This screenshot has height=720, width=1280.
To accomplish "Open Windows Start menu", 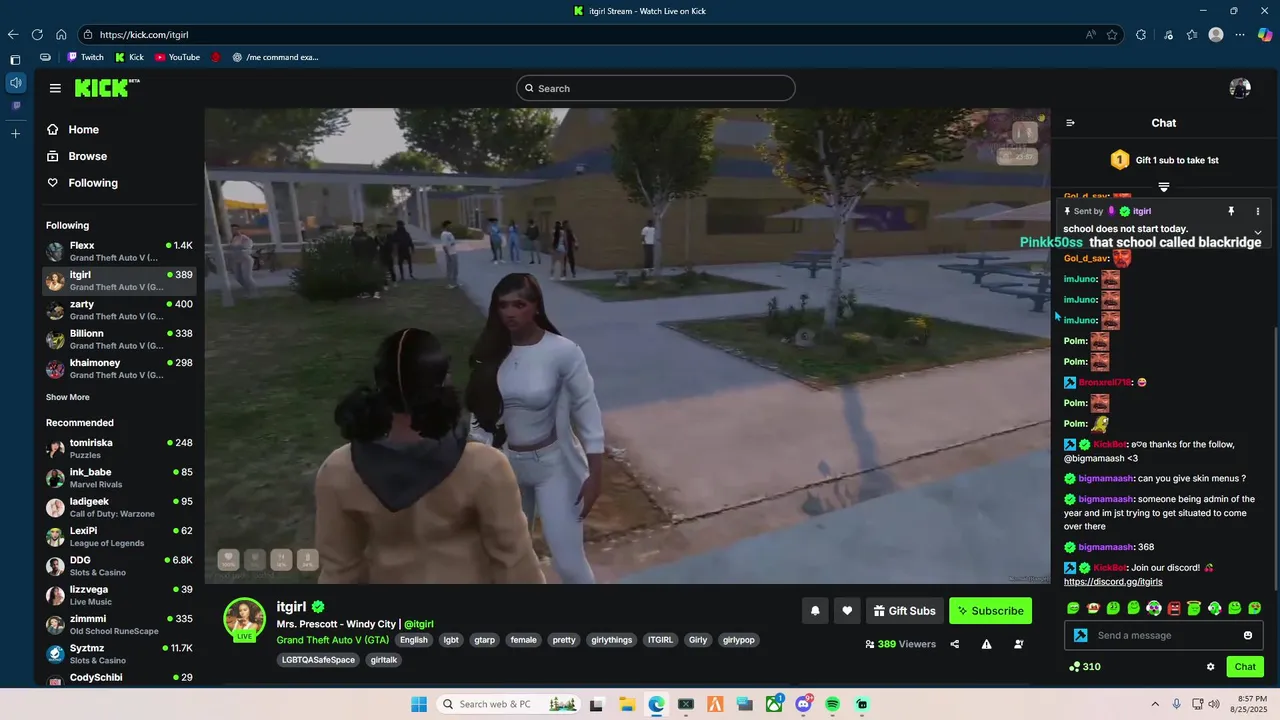I will tap(419, 704).
